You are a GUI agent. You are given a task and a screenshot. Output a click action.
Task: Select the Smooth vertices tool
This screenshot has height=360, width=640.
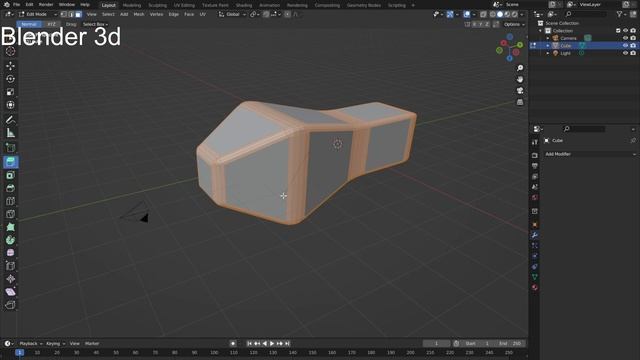[x=11, y=253]
